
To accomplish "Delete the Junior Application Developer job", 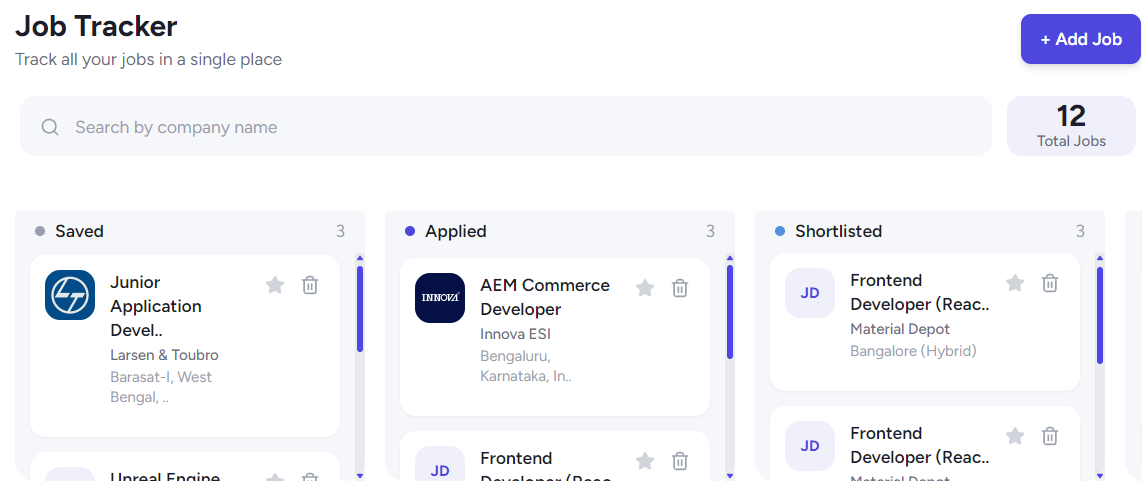I will click(310, 285).
